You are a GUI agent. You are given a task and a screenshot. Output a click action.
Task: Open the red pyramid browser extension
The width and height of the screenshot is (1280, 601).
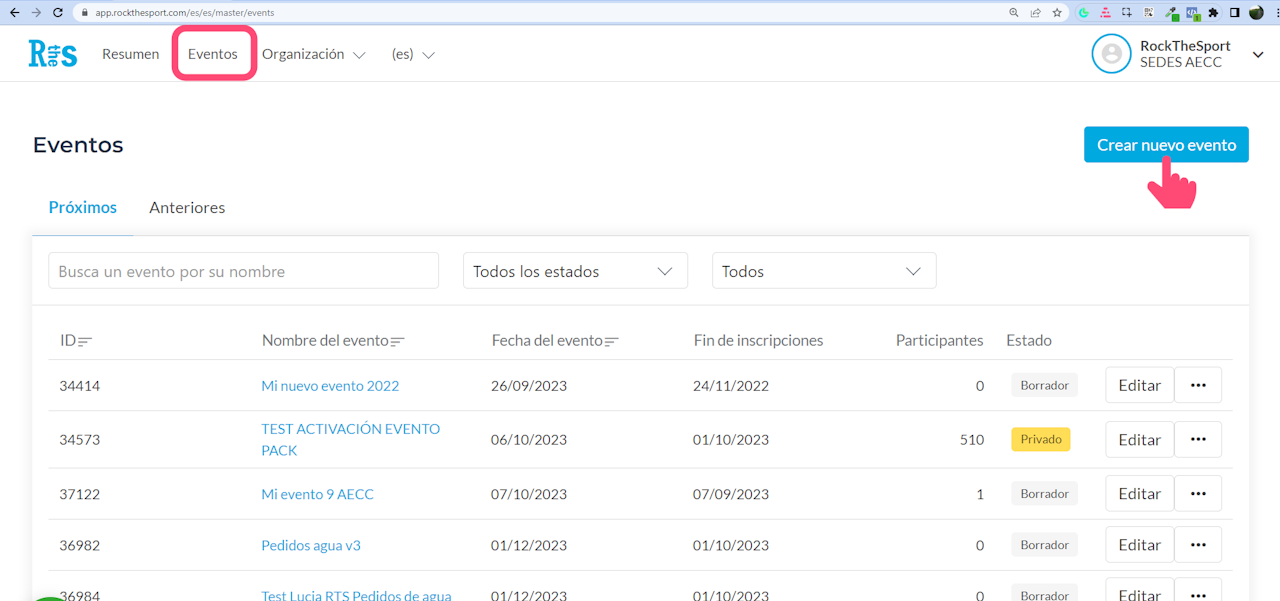(x=1105, y=13)
